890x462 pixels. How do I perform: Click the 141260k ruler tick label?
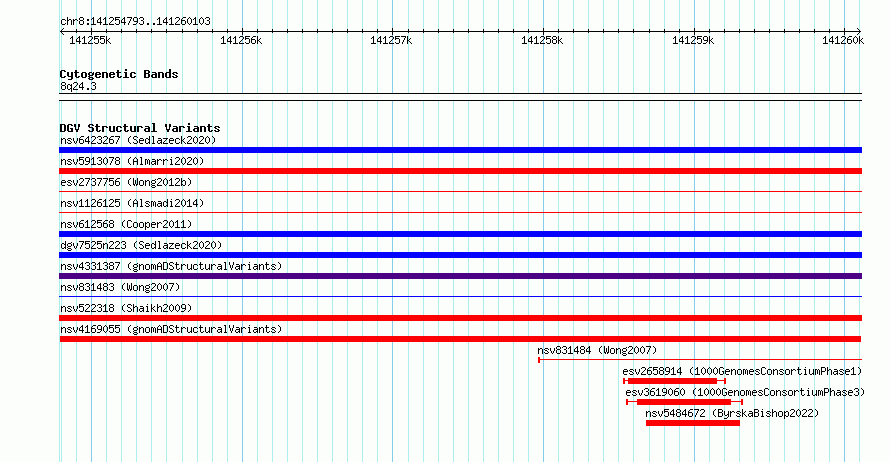click(x=843, y=40)
